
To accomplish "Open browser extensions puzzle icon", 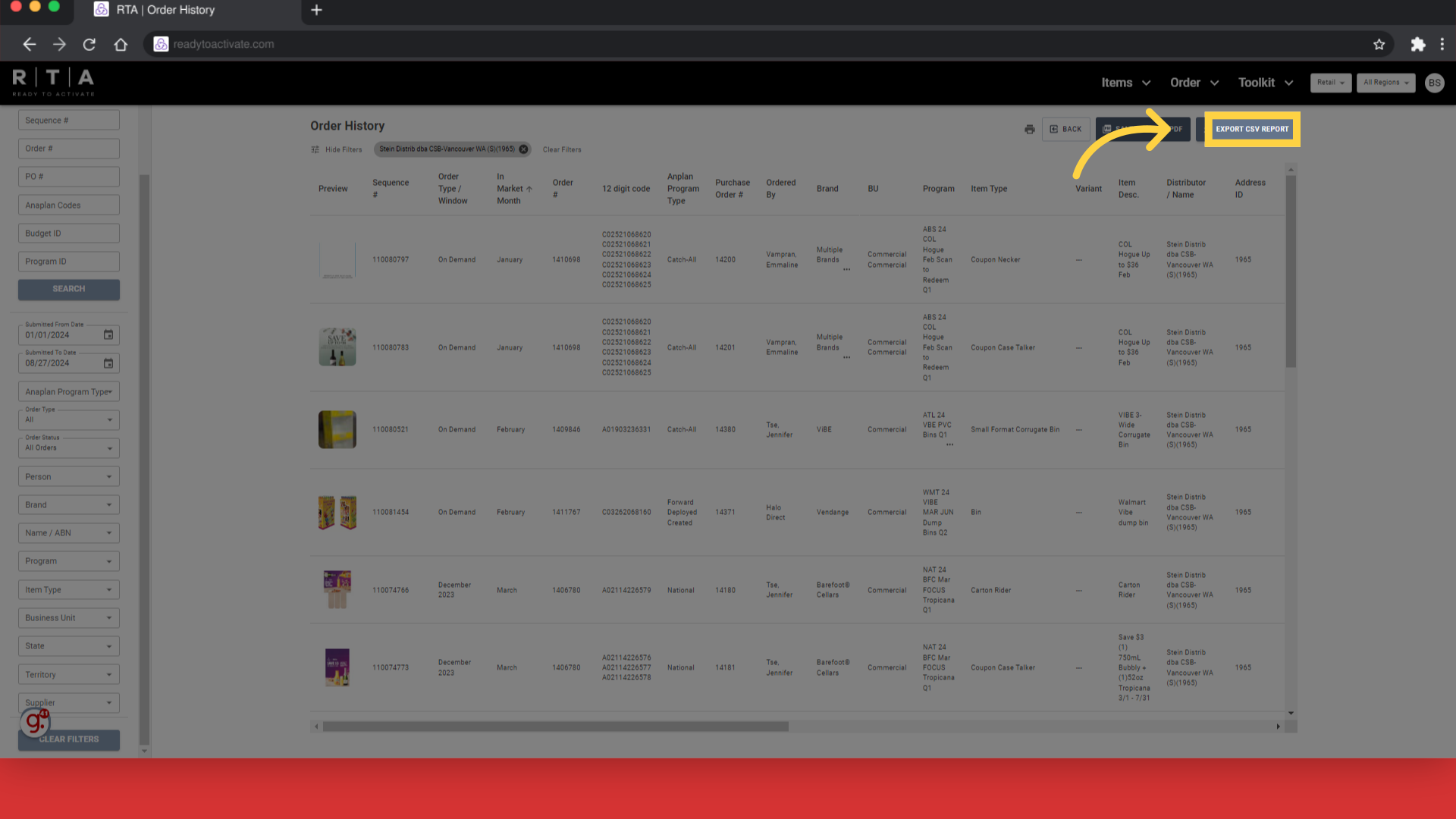I will tap(1417, 44).
